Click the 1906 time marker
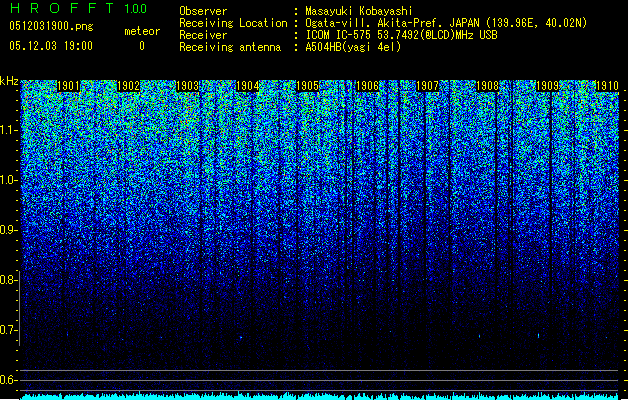This screenshot has width=629, height=400. (367, 86)
